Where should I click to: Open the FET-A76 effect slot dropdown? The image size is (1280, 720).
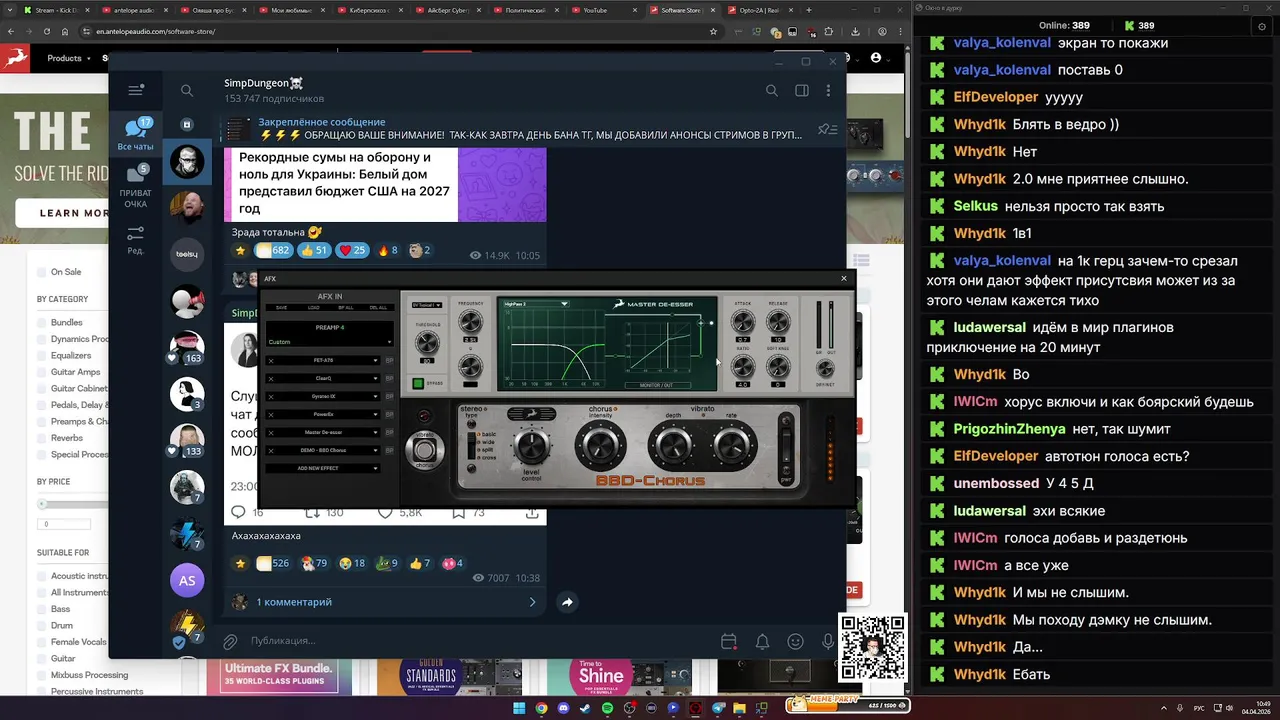376,361
